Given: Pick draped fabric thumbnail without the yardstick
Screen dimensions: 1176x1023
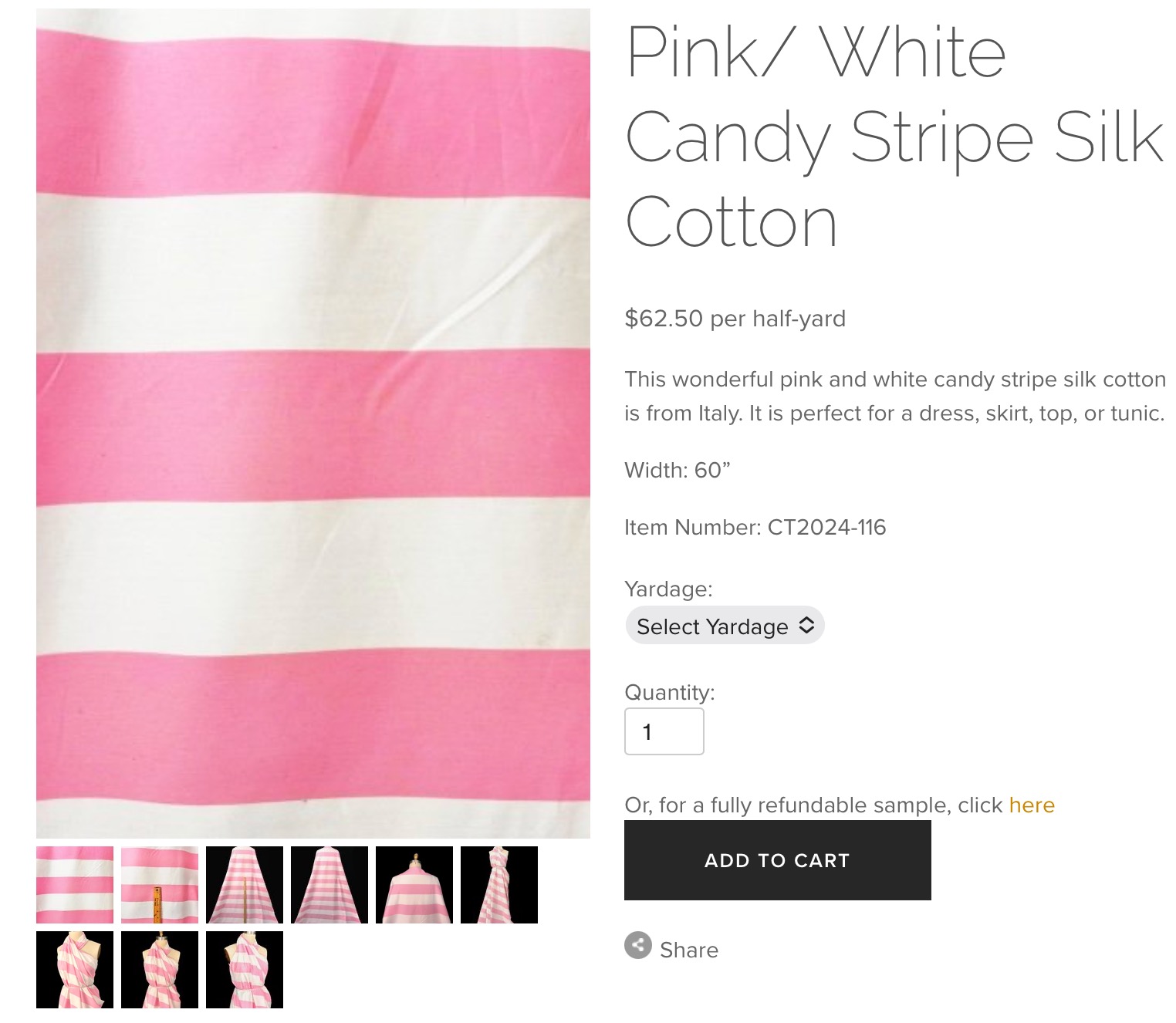Looking at the screenshot, I should 329,885.
